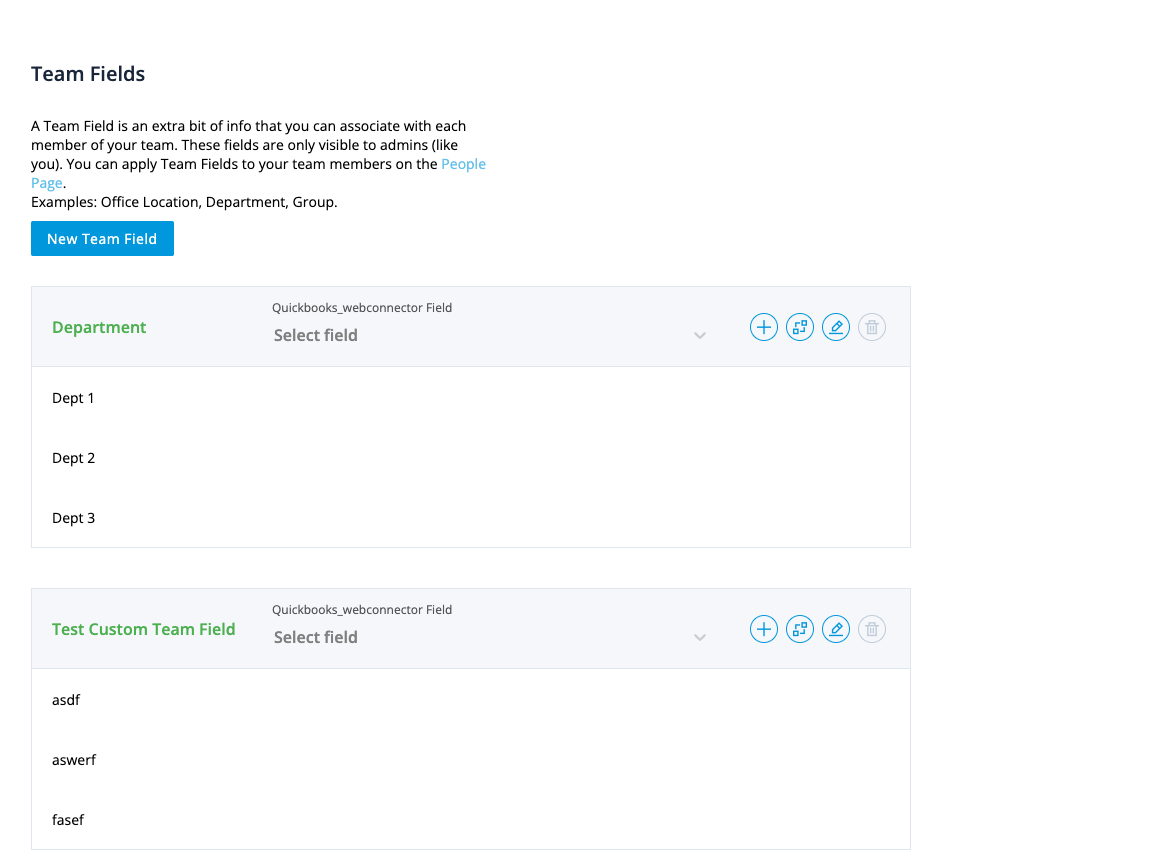
Task: Click the plus icon in Department row
Action: pyautogui.click(x=764, y=327)
